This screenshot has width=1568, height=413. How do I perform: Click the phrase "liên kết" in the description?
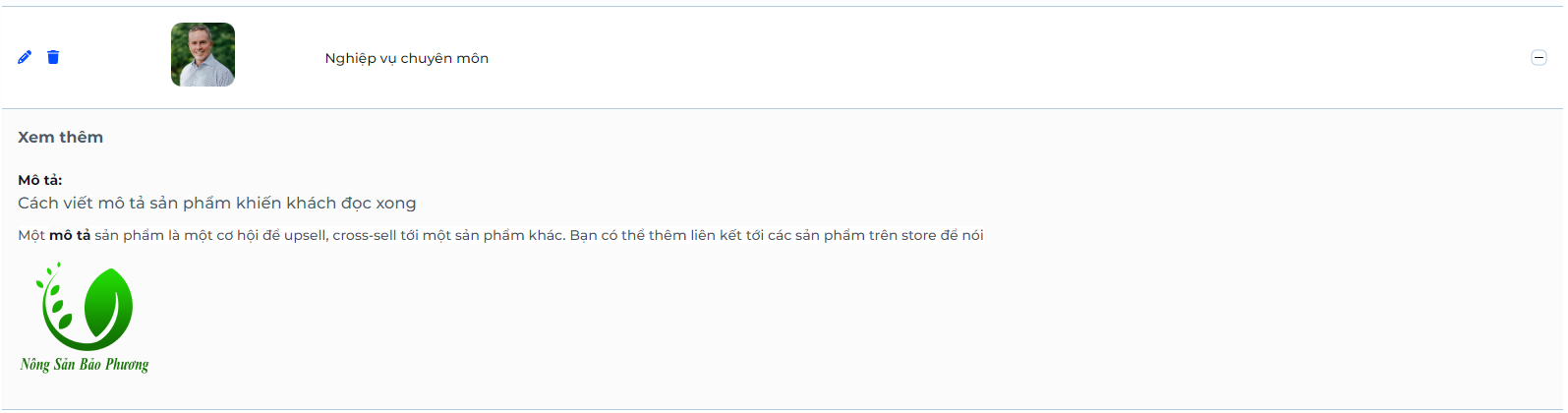point(716,235)
